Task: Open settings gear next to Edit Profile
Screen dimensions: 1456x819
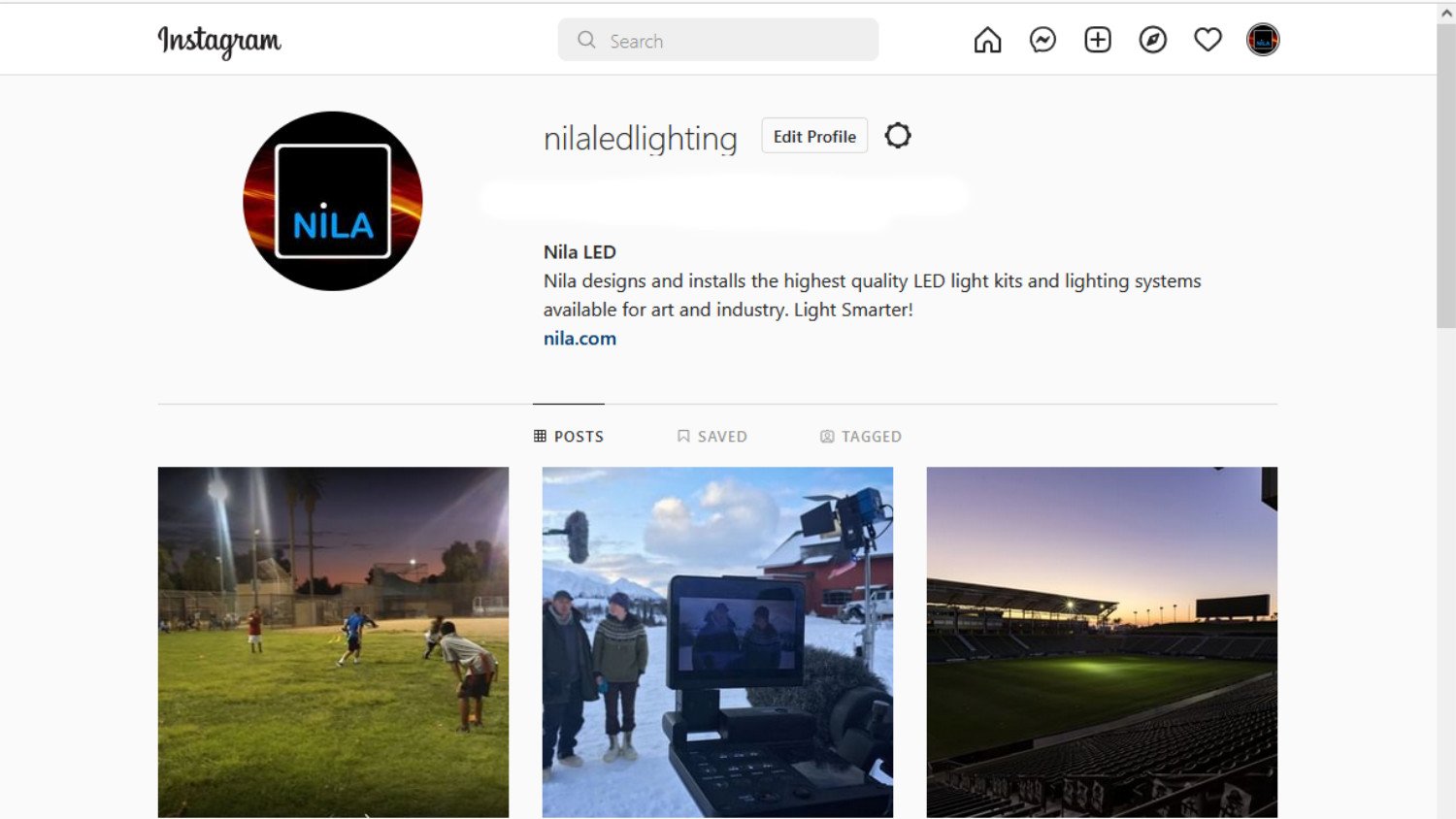Action: (x=898, y=136)
